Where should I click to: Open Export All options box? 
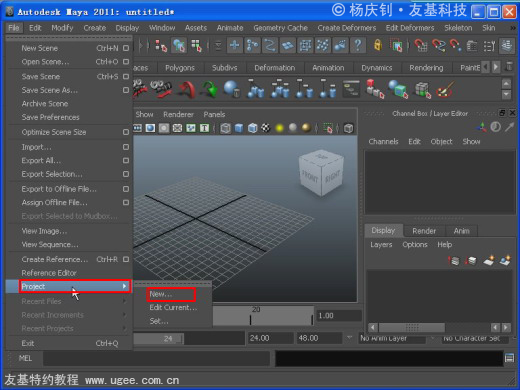[x=126, y=161]
